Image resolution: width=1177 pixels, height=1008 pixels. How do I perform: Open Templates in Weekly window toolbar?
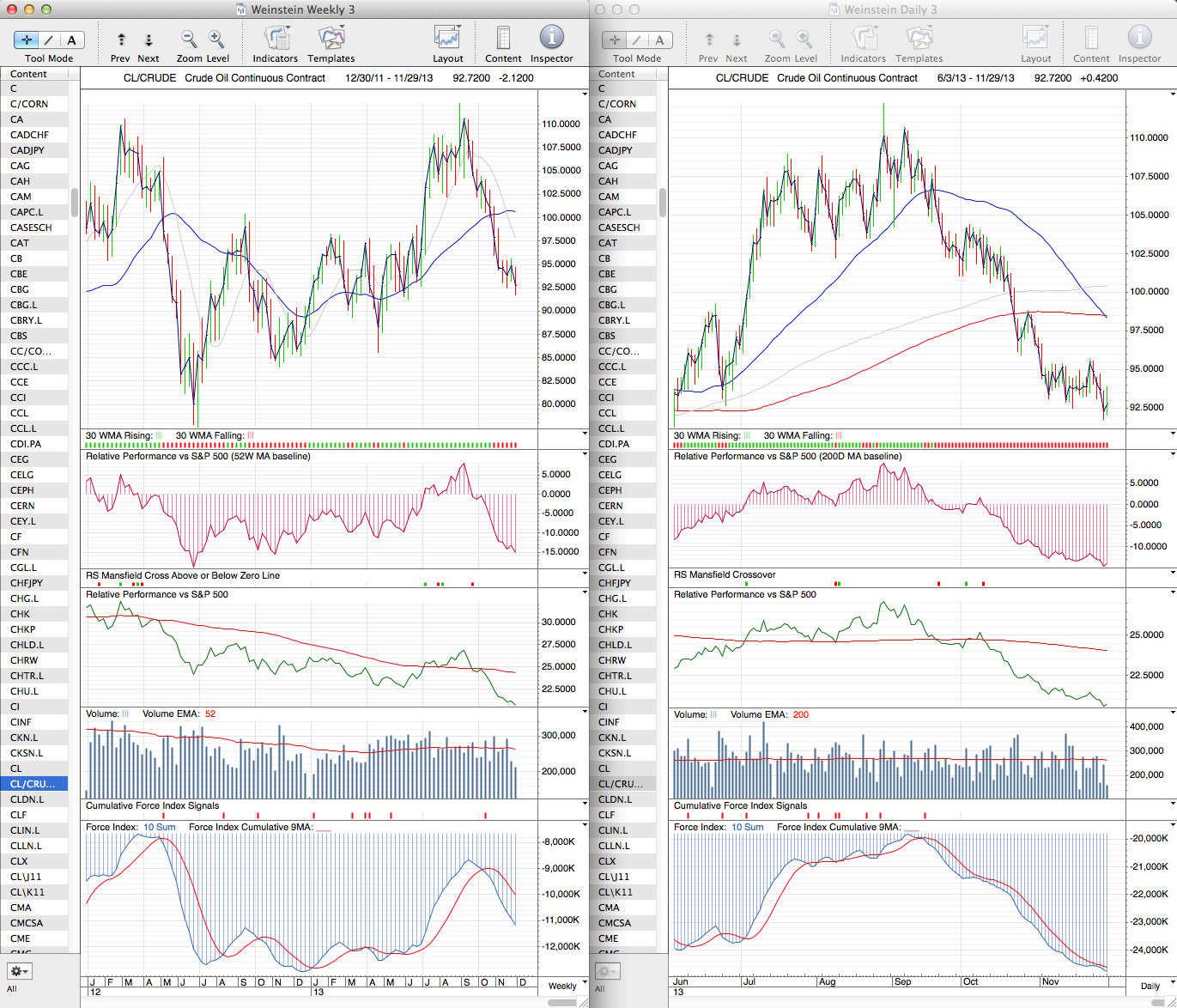[331, 39]
